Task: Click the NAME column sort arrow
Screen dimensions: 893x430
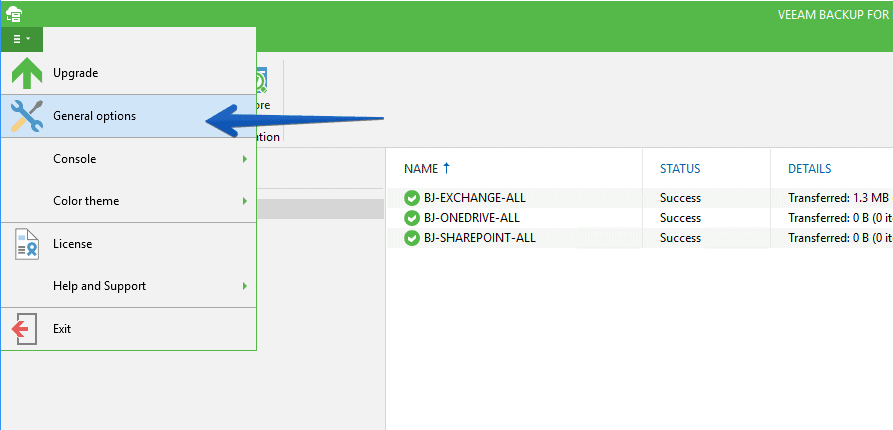Action: click(x=446, y=168)
